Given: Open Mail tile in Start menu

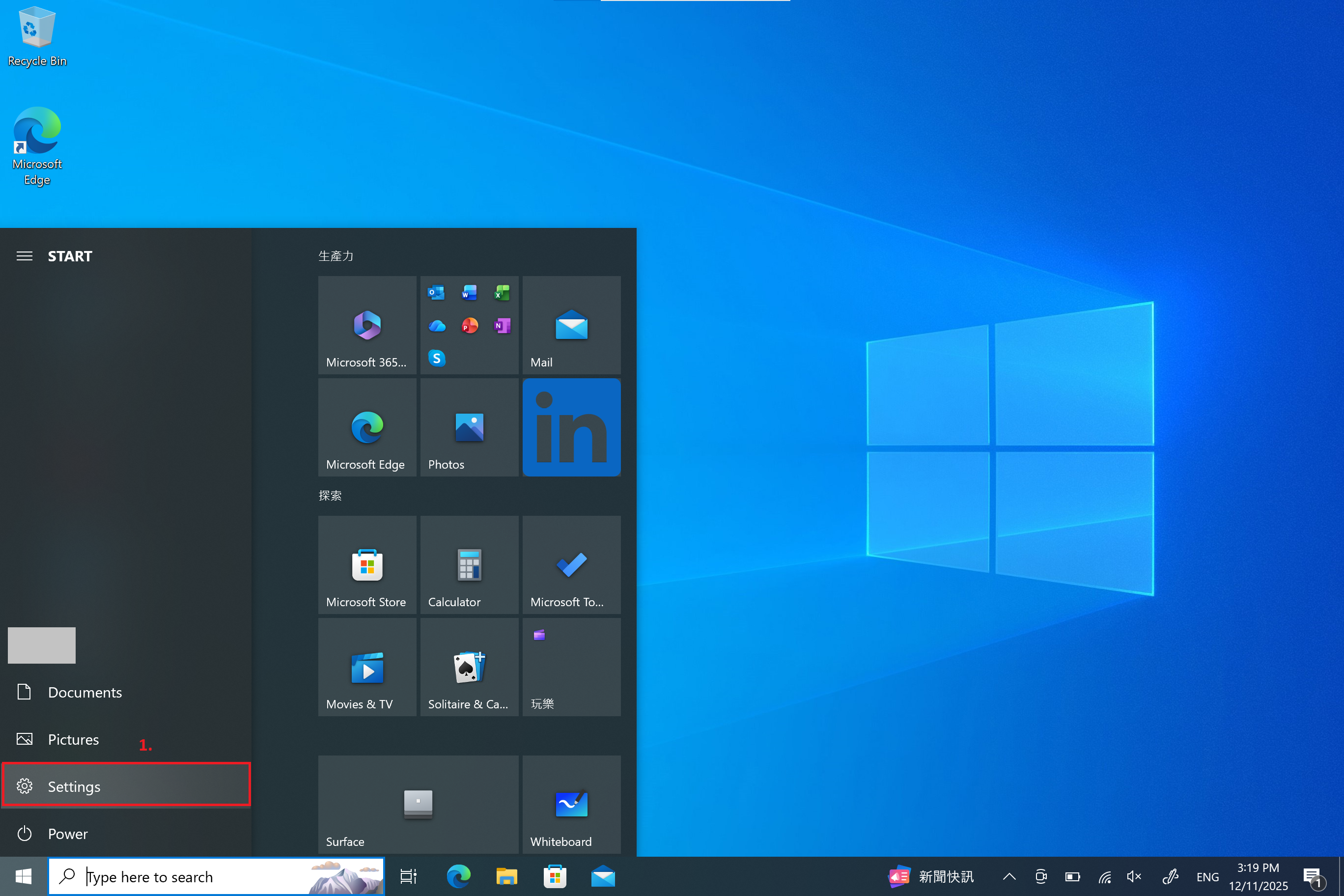Looking at the screenshot, I should [571, 325].
